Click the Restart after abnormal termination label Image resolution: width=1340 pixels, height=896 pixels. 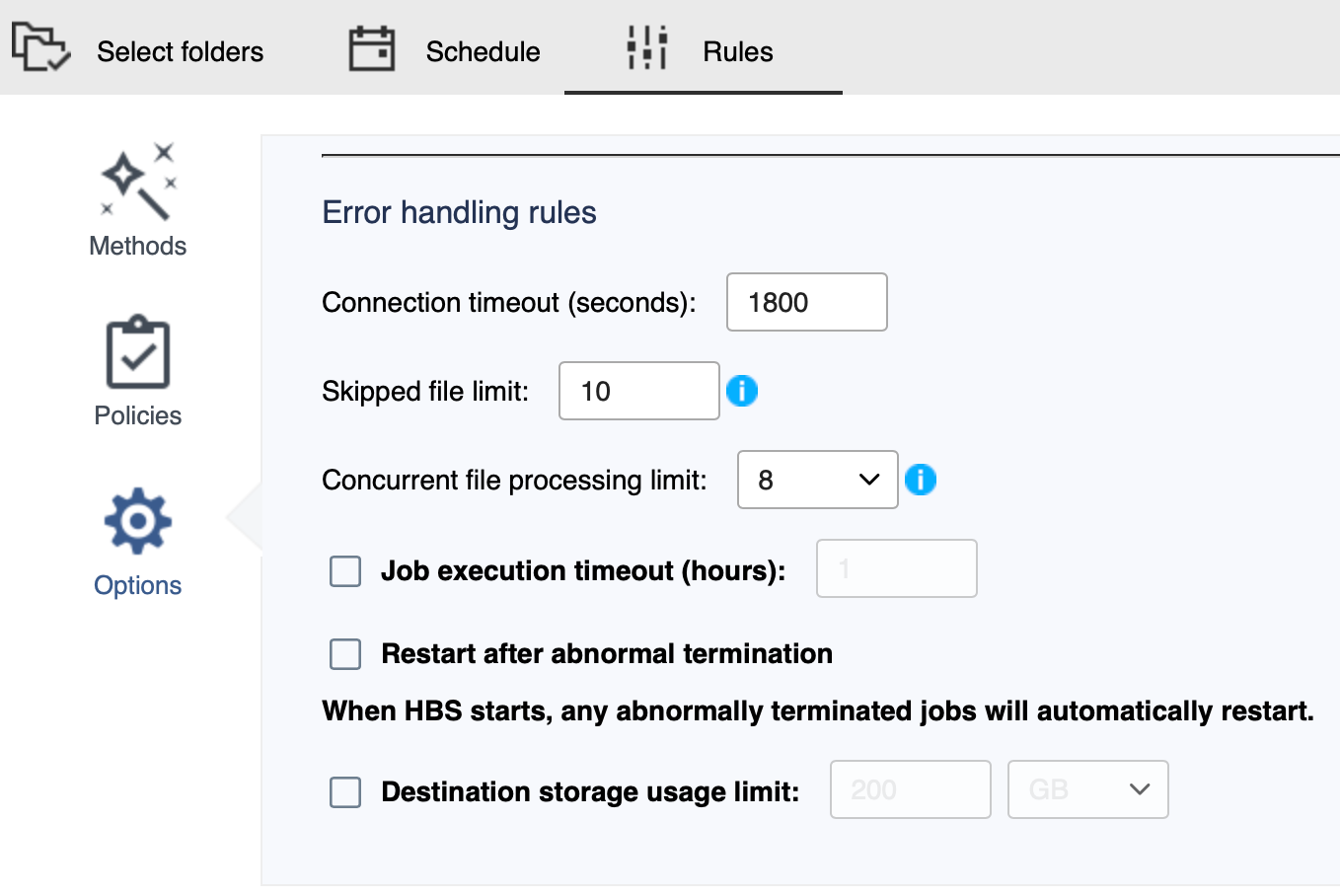point(607,653)
